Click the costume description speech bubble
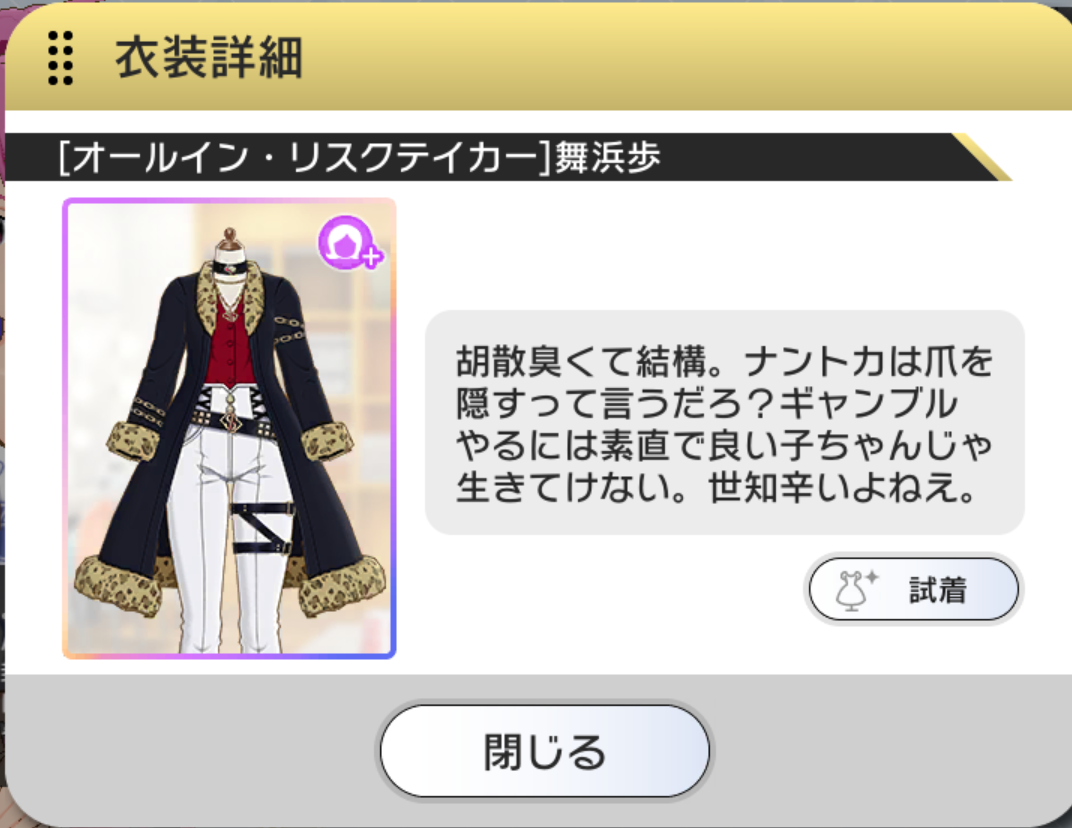Screen dimensions: 1072x828 (725, 423)
